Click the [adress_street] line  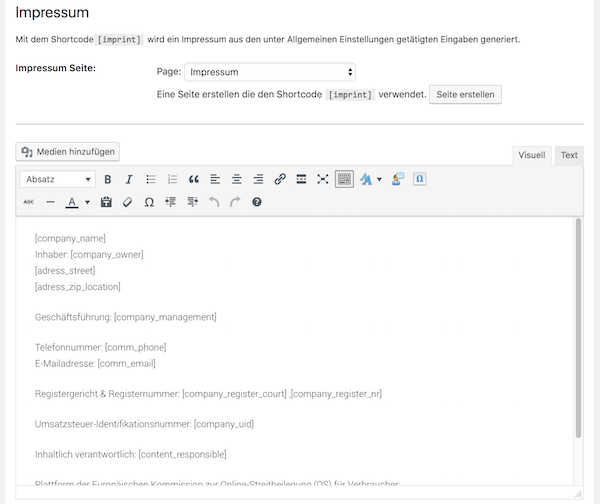point(65,271)
